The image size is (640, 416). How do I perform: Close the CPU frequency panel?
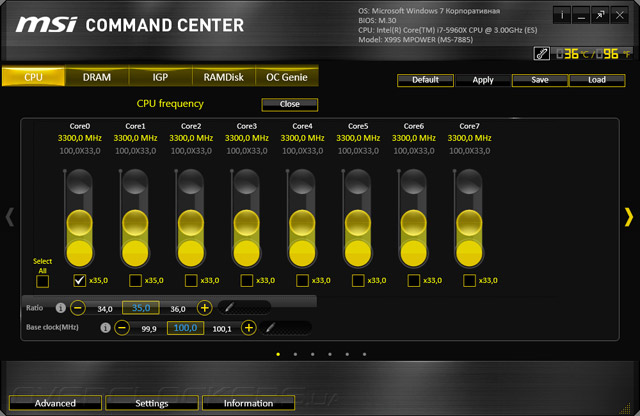[290, 104]
